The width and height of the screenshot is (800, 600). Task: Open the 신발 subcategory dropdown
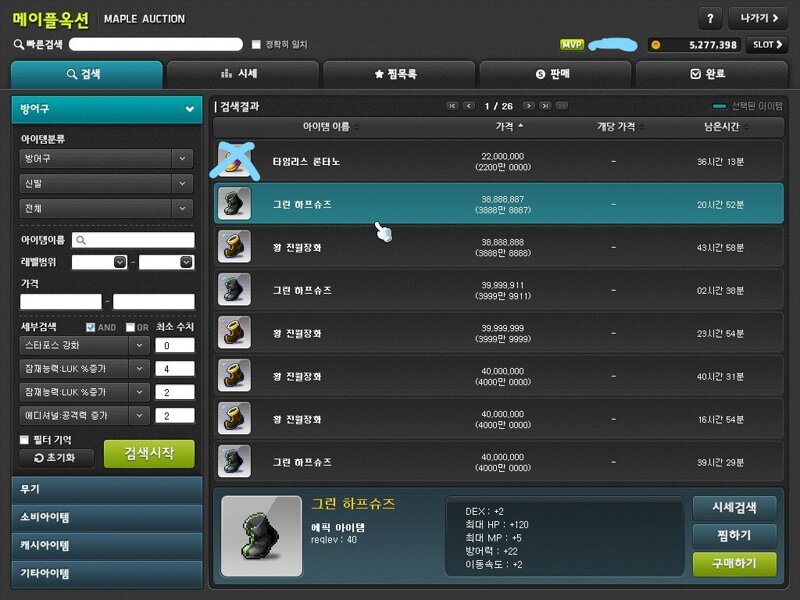click(x=106, y=183)
